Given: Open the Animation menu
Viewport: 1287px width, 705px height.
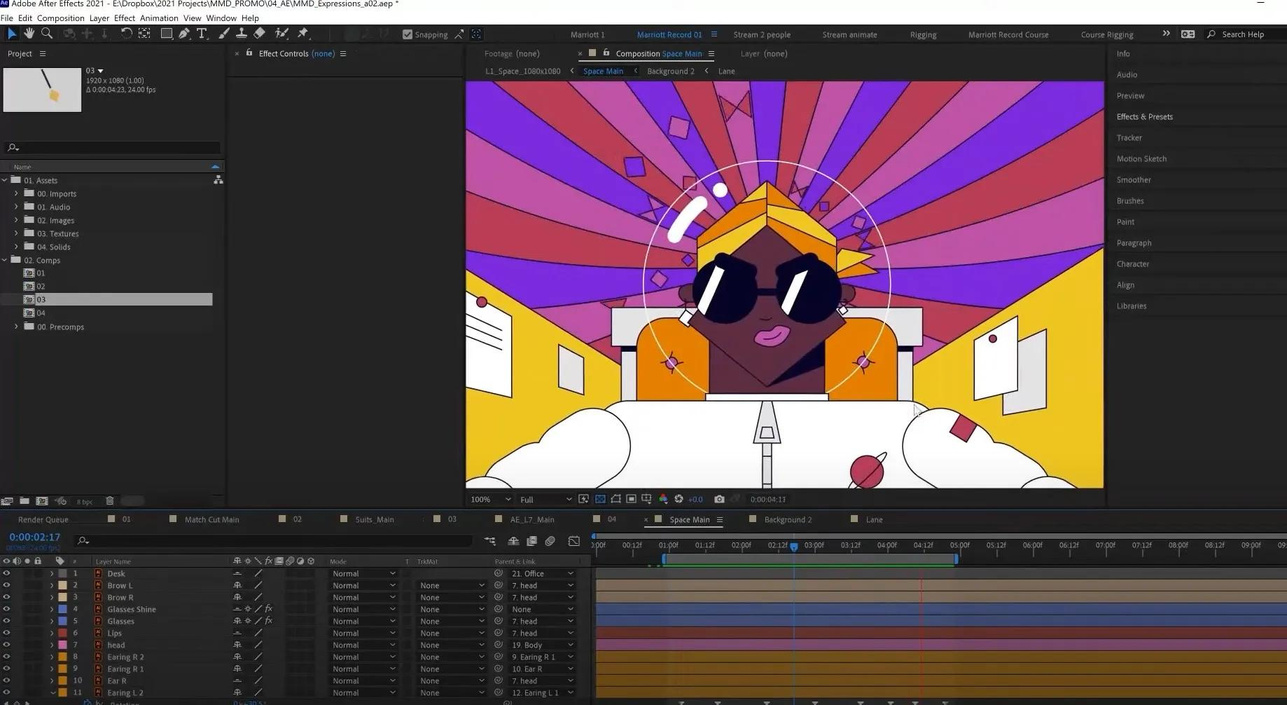Looking at the screenshot, I should click(158, 18).
